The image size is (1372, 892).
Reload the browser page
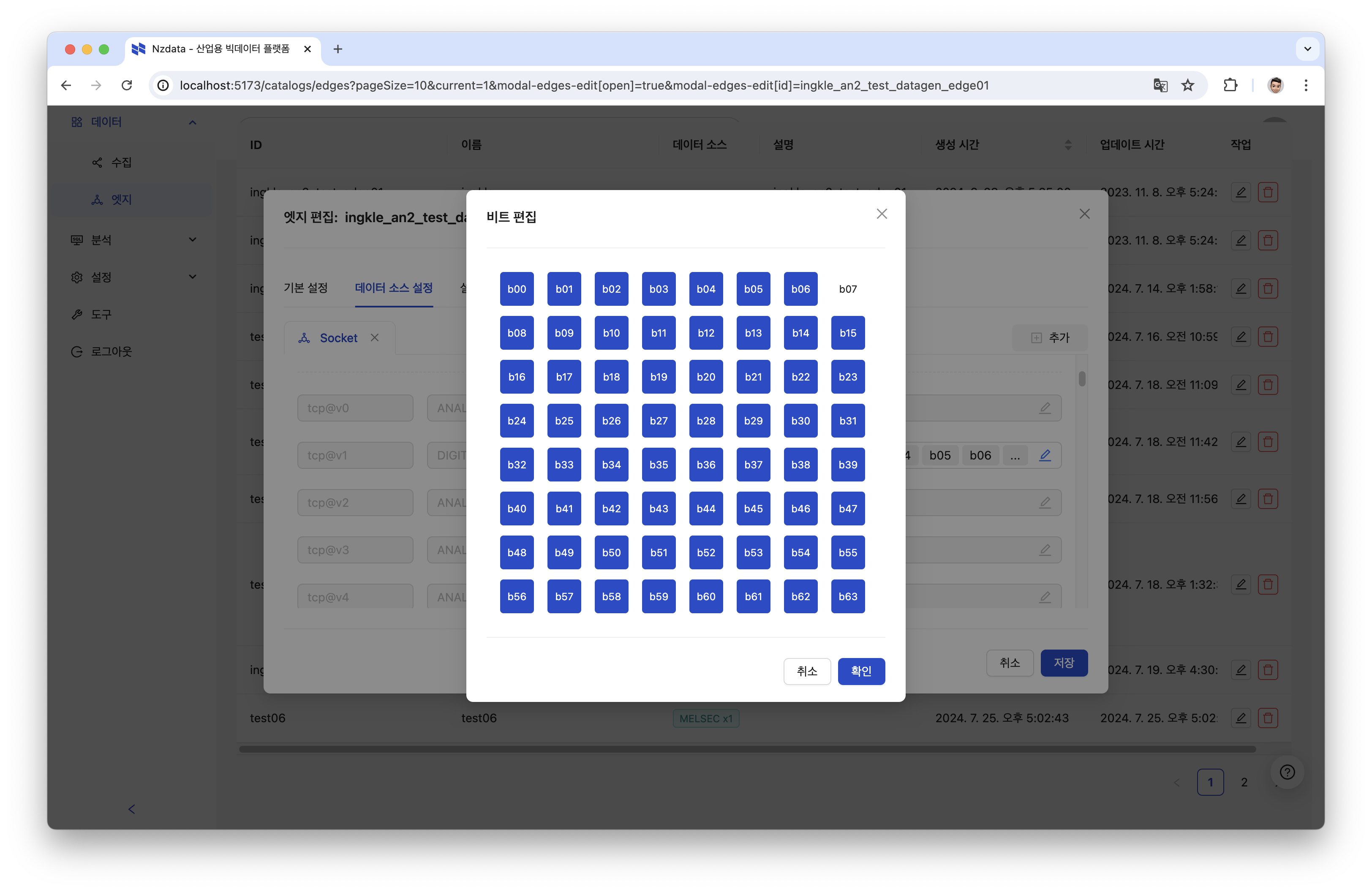127,85
